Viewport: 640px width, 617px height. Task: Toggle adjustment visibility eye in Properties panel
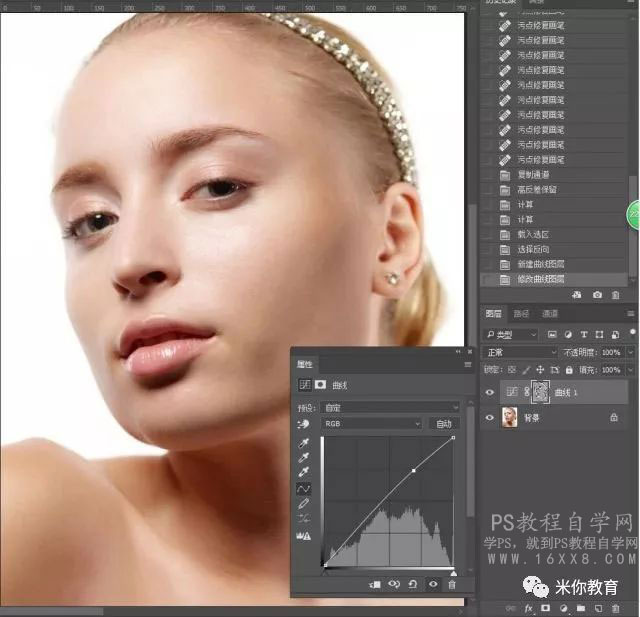(433, 584)
